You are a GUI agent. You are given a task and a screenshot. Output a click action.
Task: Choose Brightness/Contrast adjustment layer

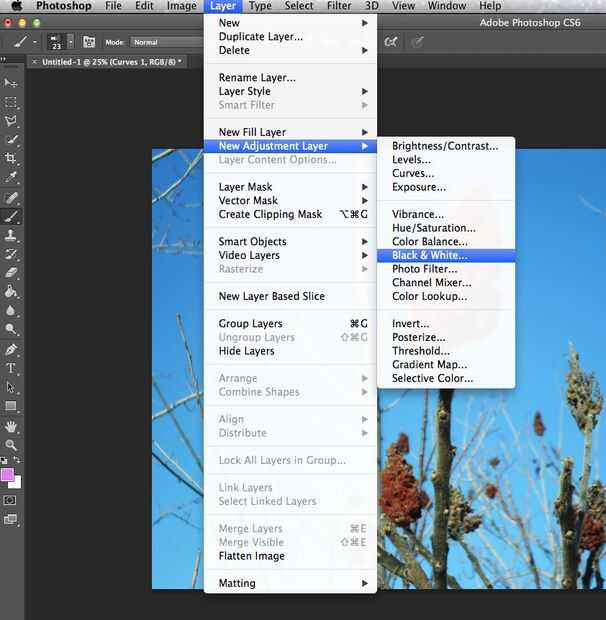click(x=446, y=146)
